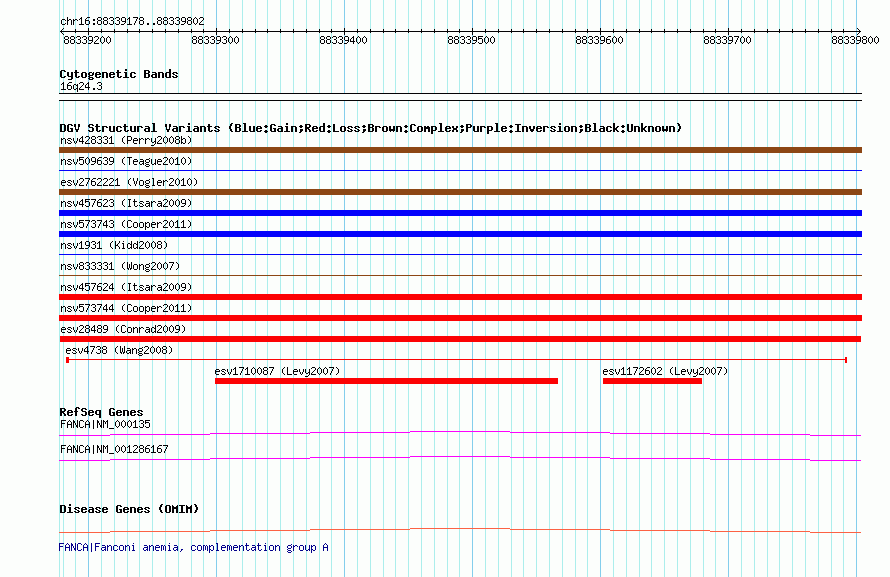Click the red loss bar of esv28489

point(460,339)
